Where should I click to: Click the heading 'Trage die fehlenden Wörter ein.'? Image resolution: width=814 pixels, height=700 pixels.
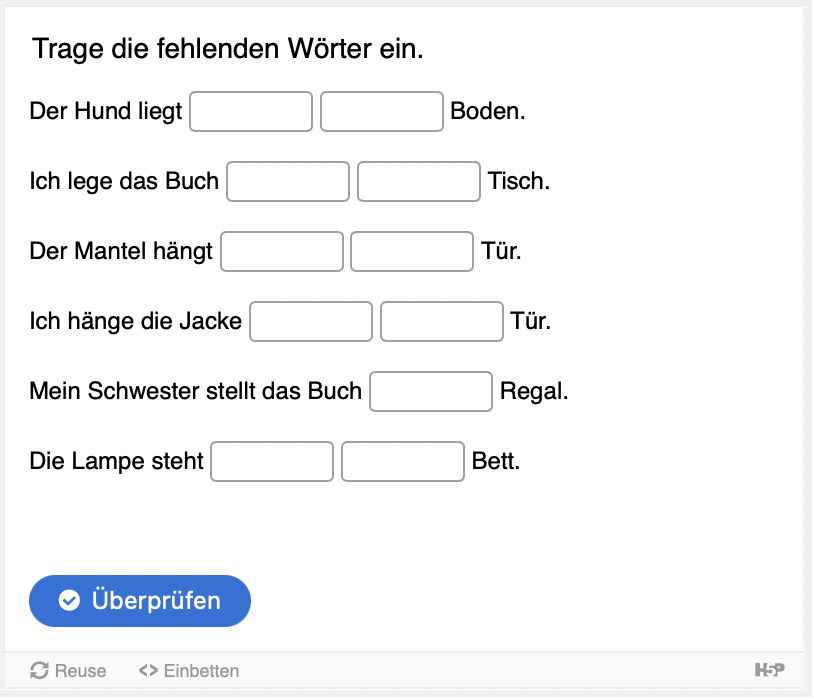[228, 49]
